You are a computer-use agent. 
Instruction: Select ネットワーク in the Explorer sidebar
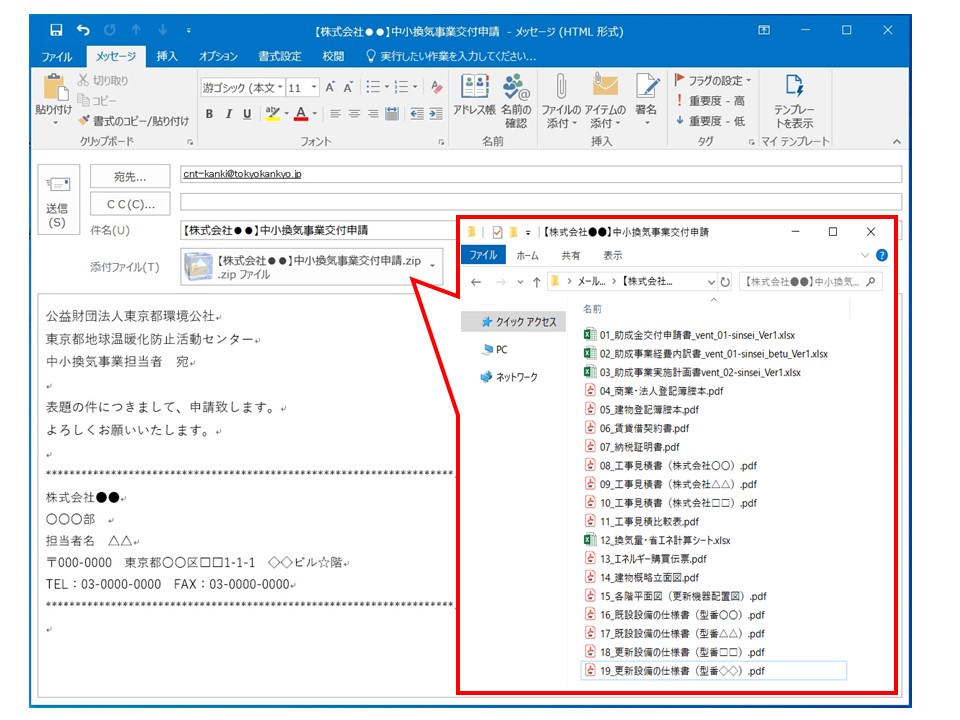click(x=509, y=377)
